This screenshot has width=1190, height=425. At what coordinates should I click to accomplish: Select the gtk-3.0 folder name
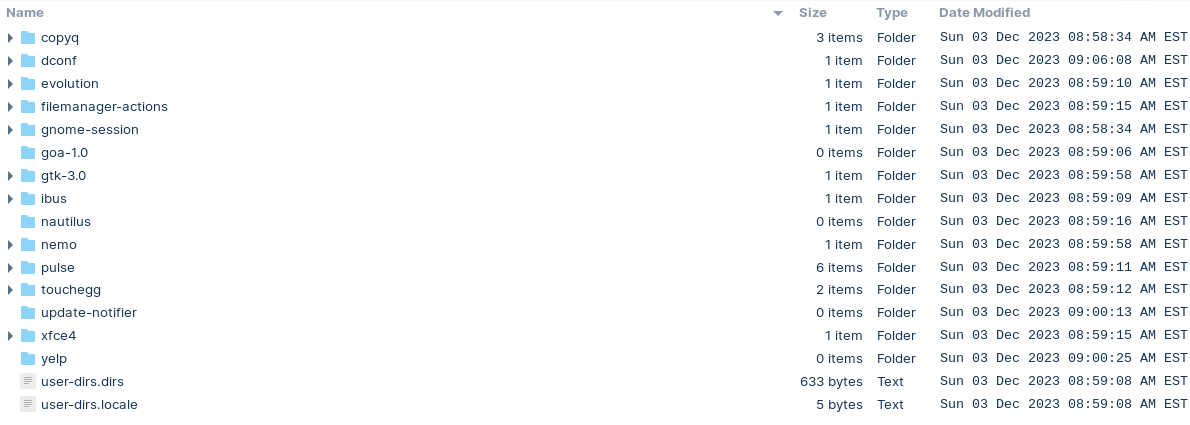pyautogui.click(x=63, y=175)
